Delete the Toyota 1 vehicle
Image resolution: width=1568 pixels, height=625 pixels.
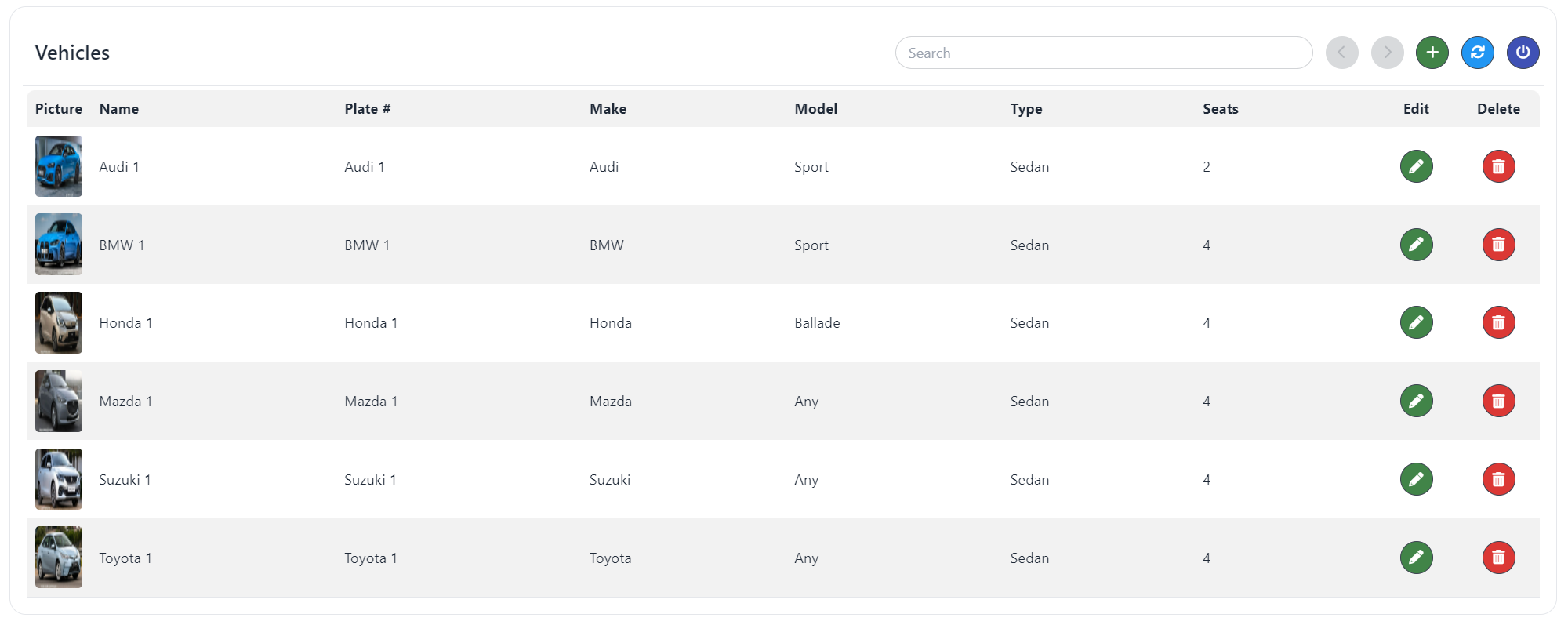point(1498,558)
